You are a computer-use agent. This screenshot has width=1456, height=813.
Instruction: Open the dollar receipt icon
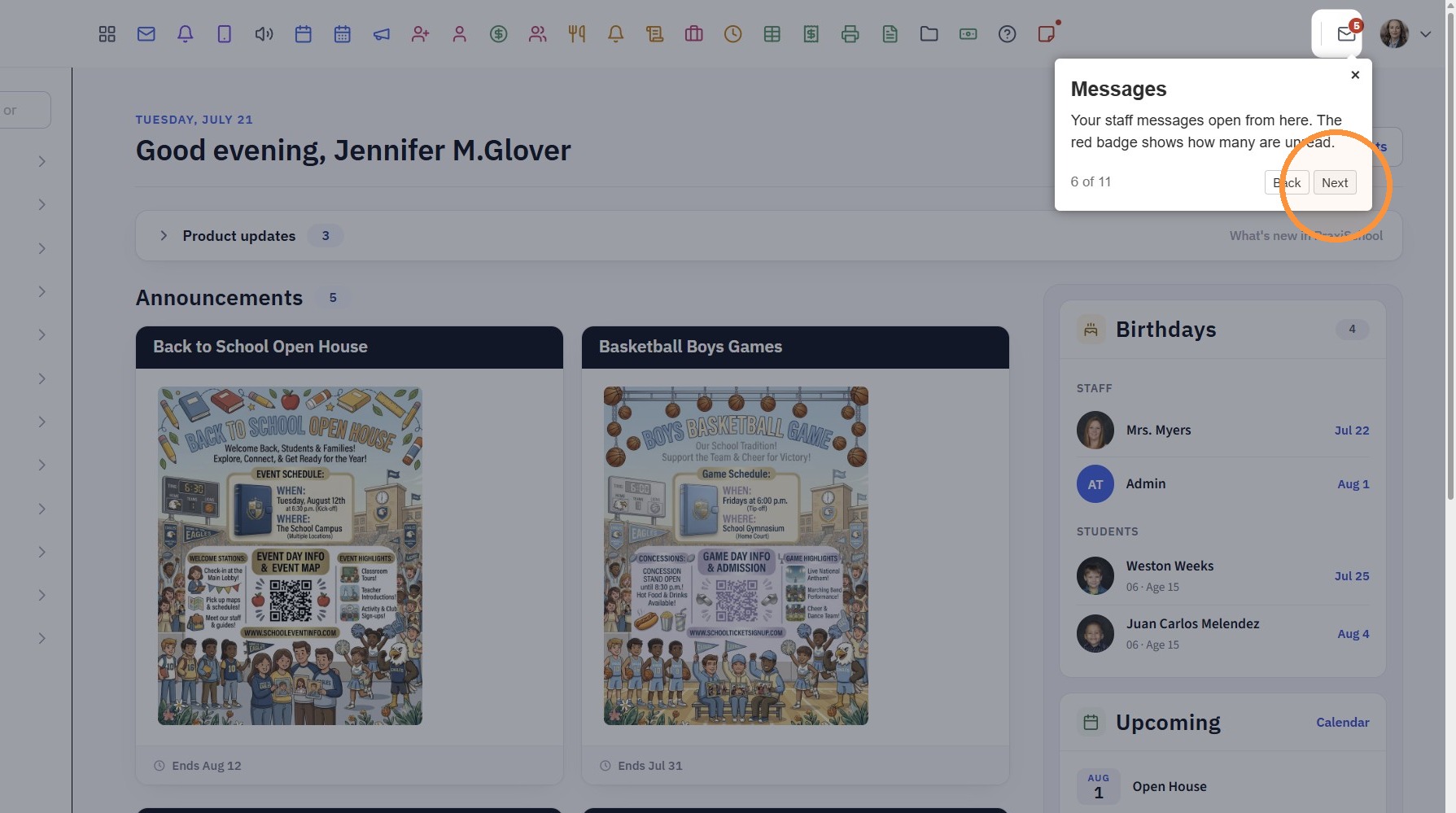811,34
